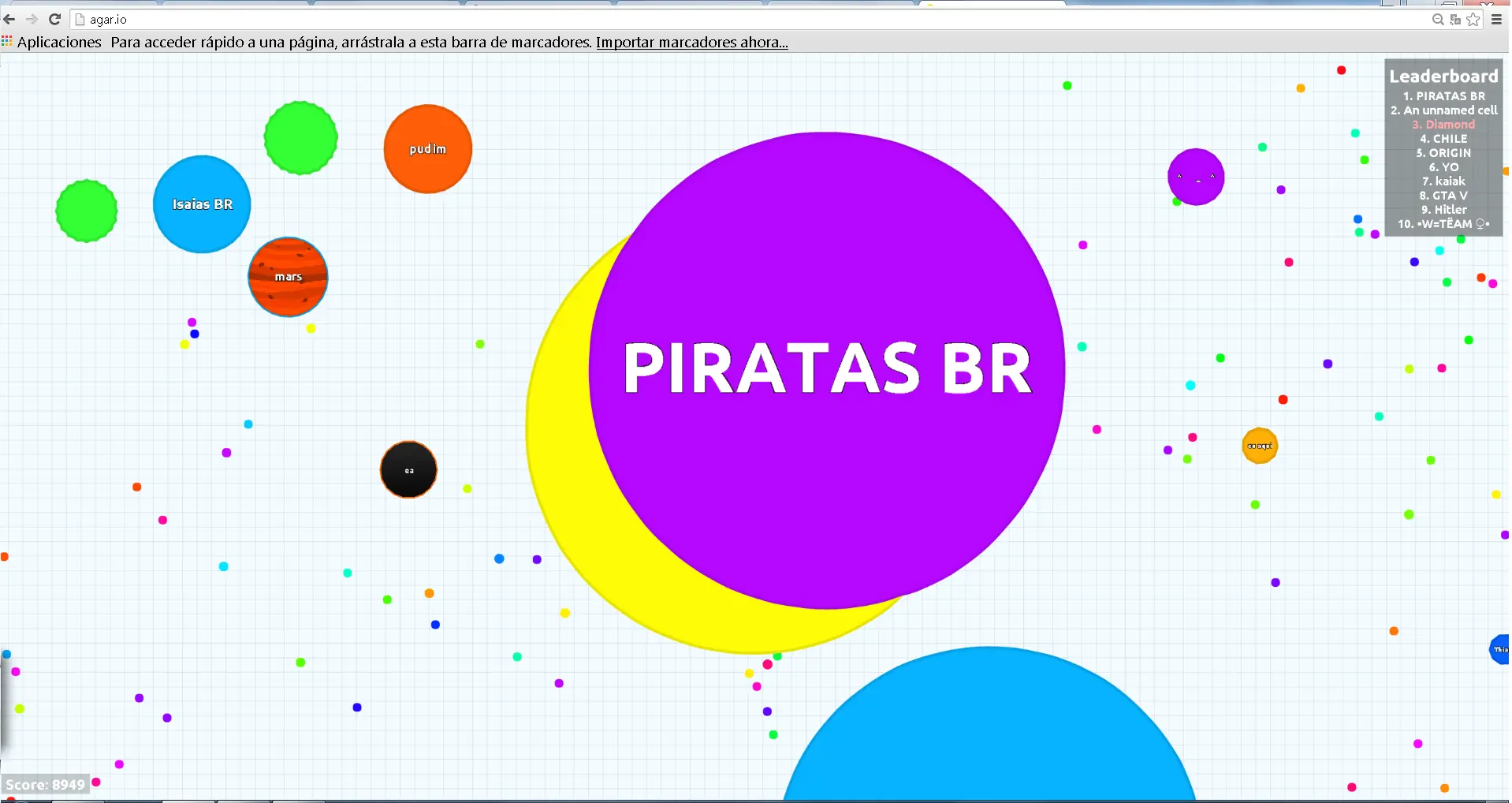Click the browser forward arrow
1512x803 pixels.
coord(32,19)
